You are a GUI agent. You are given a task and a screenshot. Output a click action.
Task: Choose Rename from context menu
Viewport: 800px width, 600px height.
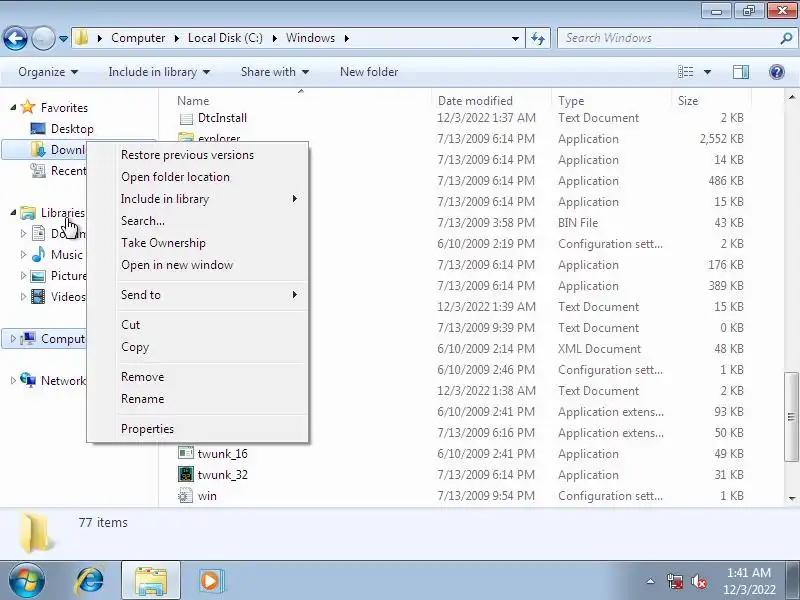pyautogui.click(x=143, y=398)
